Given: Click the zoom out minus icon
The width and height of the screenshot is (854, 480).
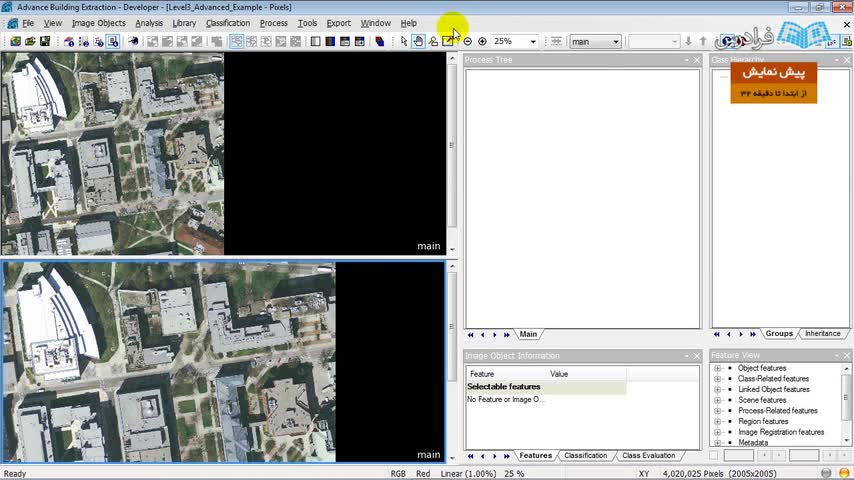Looking at the screenshot, I should click(467, 41).
